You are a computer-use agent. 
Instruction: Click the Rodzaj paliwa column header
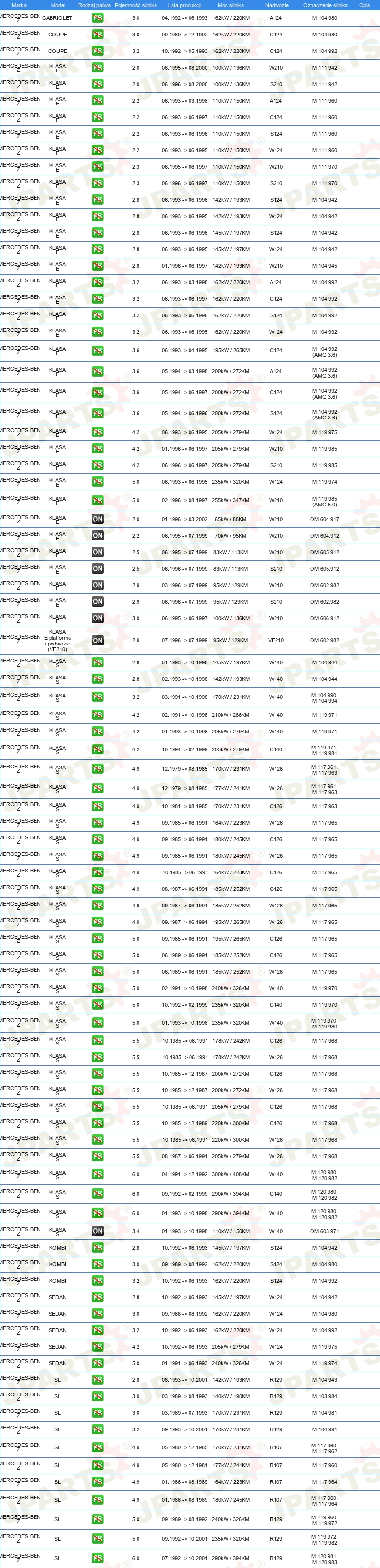coord(94,5)
